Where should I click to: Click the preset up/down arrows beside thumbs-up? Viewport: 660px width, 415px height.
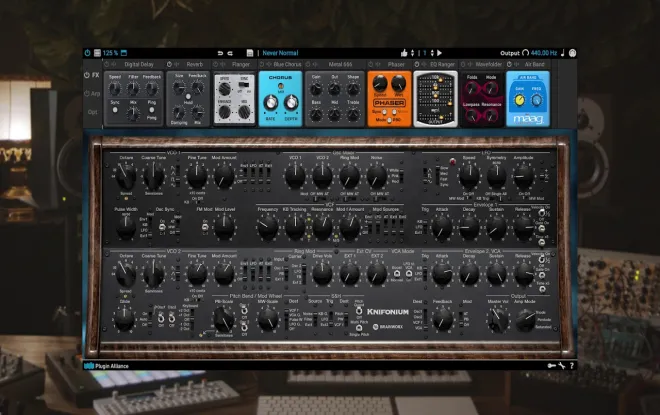(412, 53)
